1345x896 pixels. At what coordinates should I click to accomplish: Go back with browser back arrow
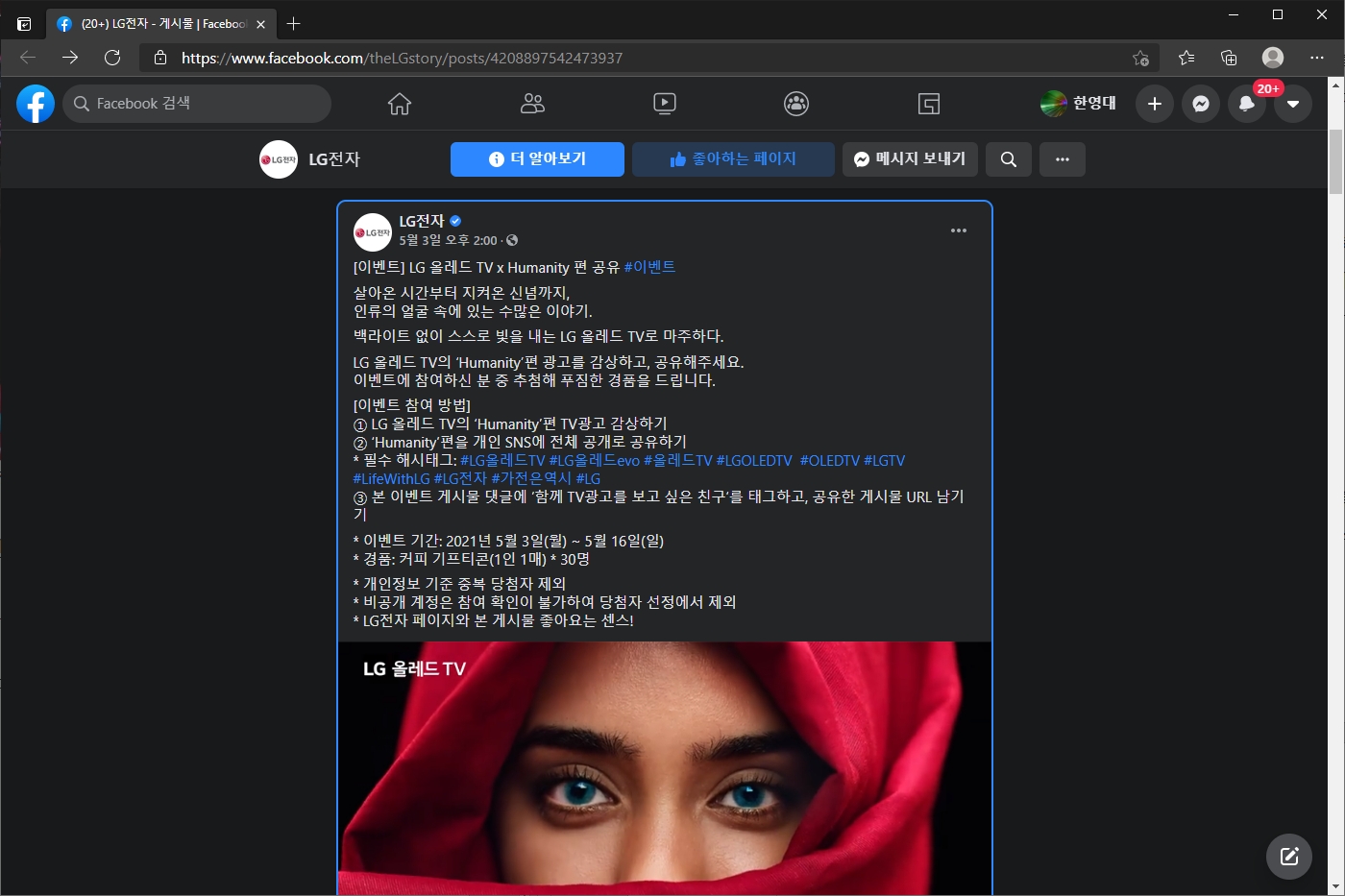point(28,58)
